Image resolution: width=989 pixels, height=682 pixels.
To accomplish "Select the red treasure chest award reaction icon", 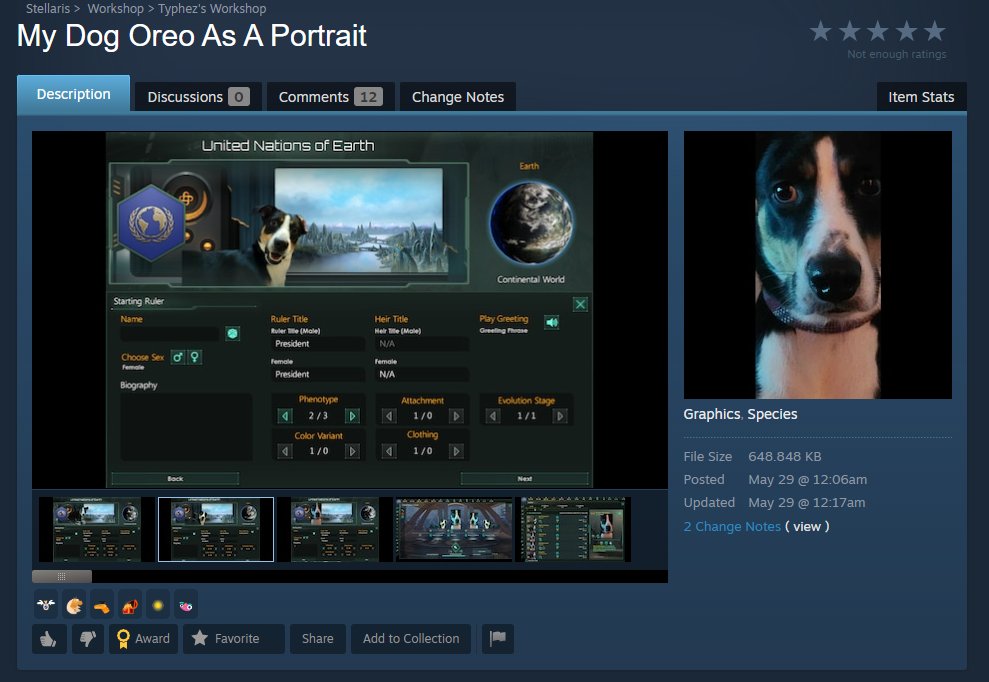I will tap(130, 606).
